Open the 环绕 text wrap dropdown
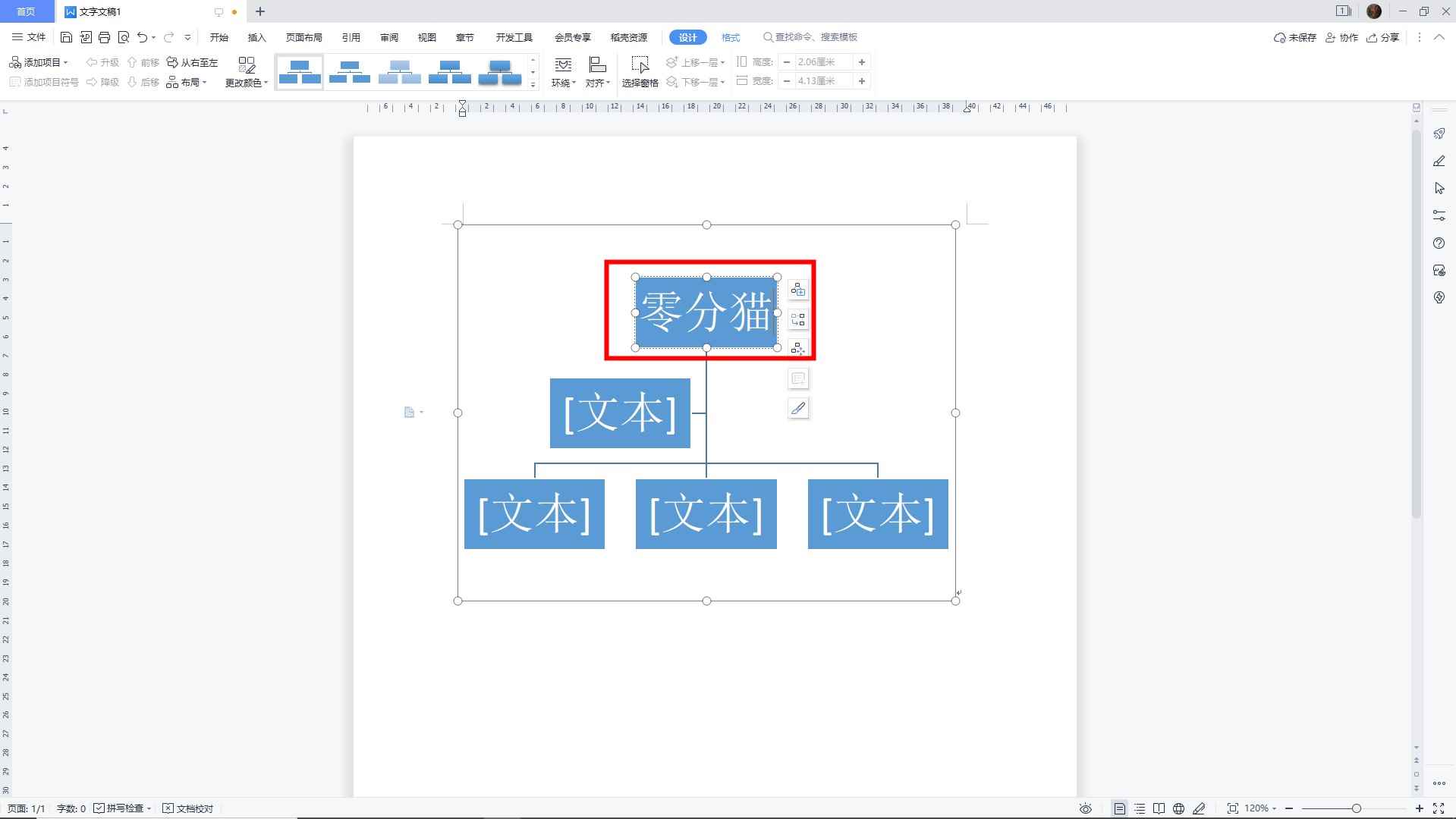This screenshot has height=819, width=1456. 564,71
